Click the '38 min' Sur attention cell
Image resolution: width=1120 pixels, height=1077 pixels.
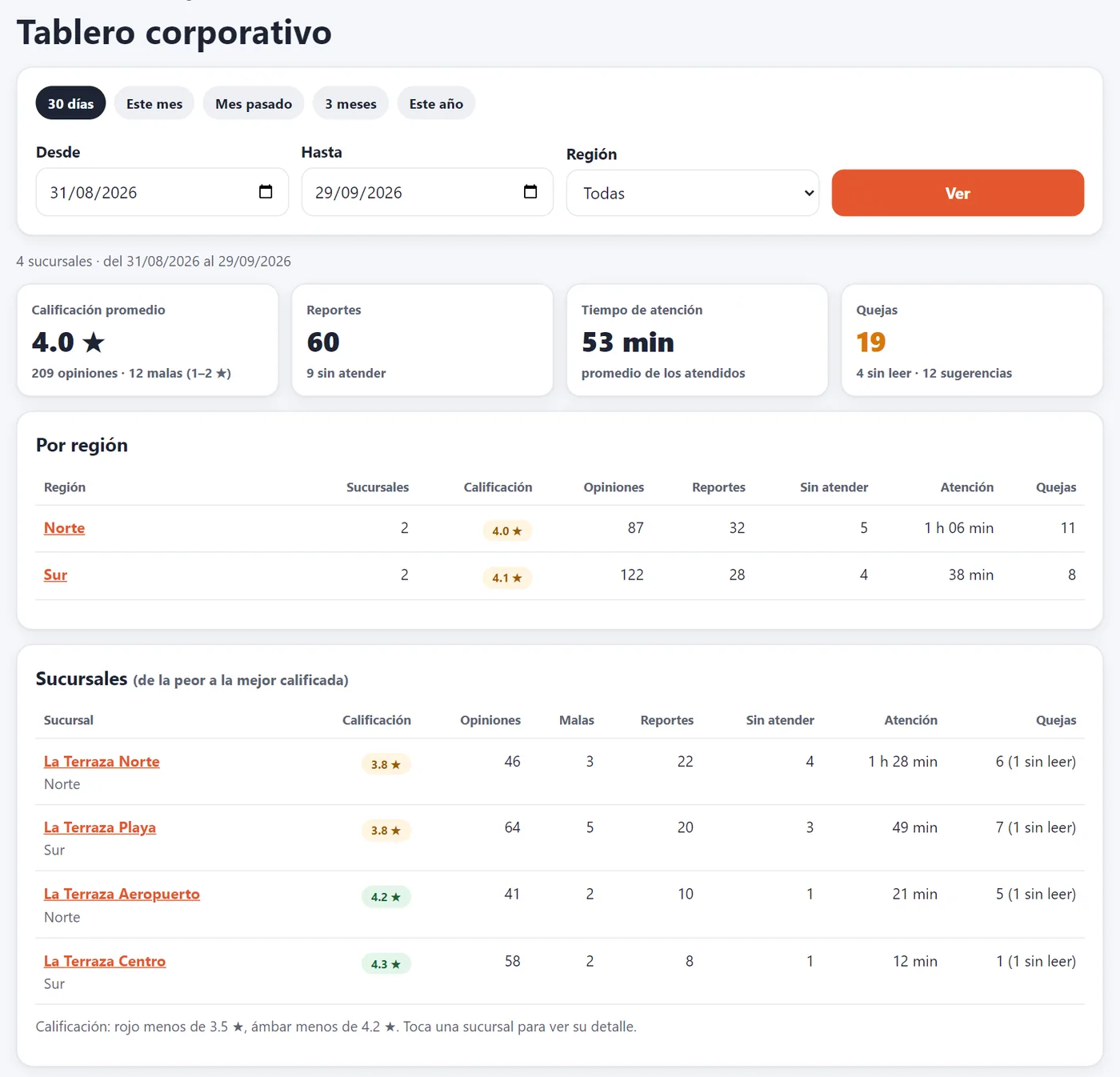[971, 575]
